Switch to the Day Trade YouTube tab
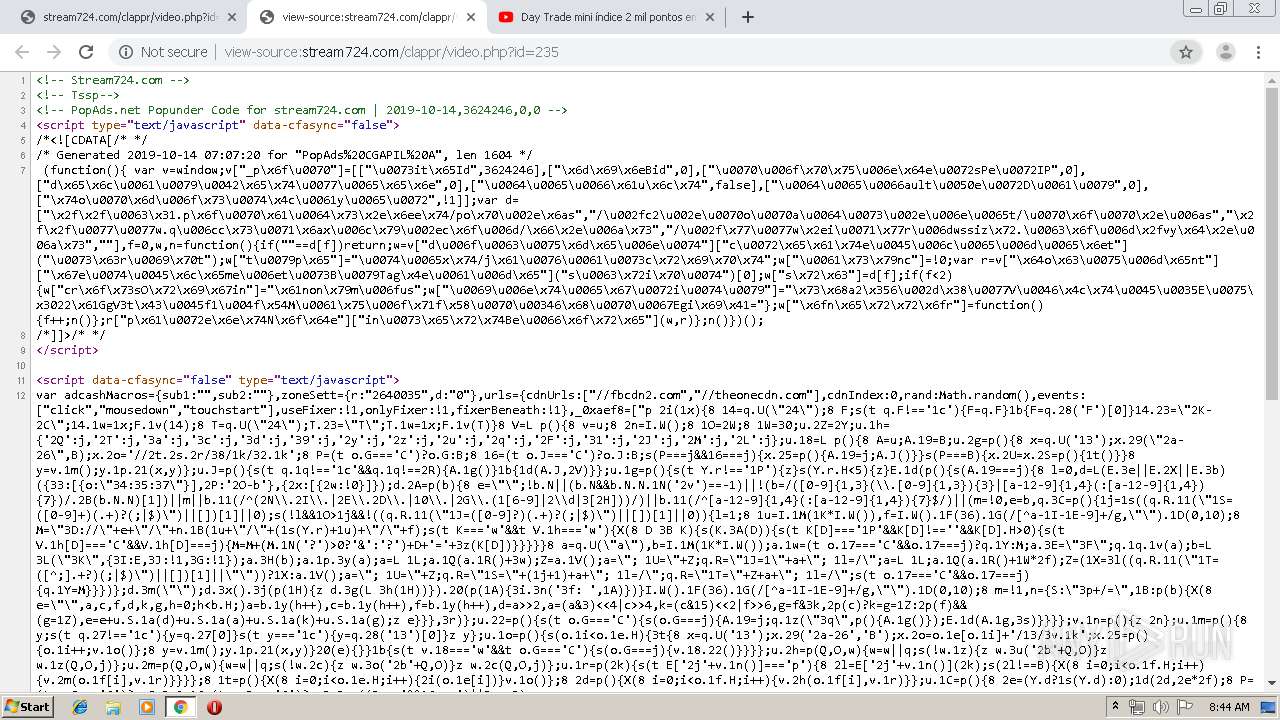The height and width of the screenshot is (720, 1280). (x=606, y=17)
